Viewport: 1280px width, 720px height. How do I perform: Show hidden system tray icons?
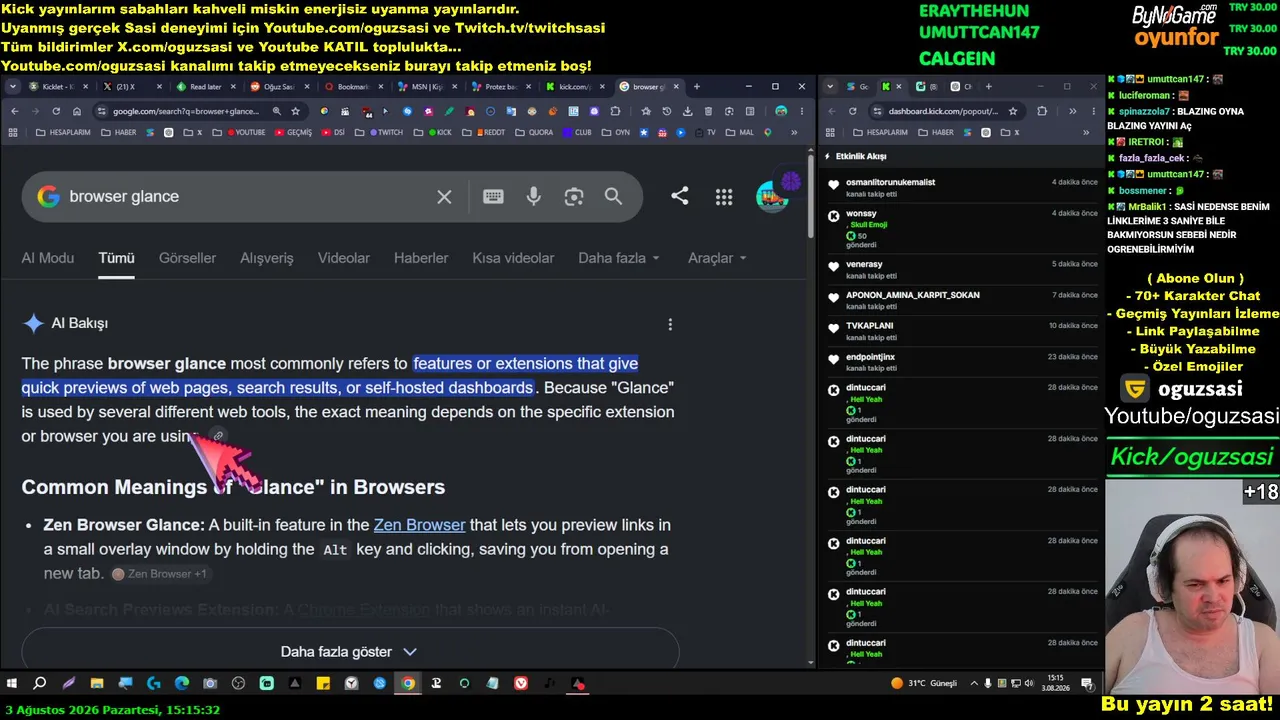click(x=974, y=684)
